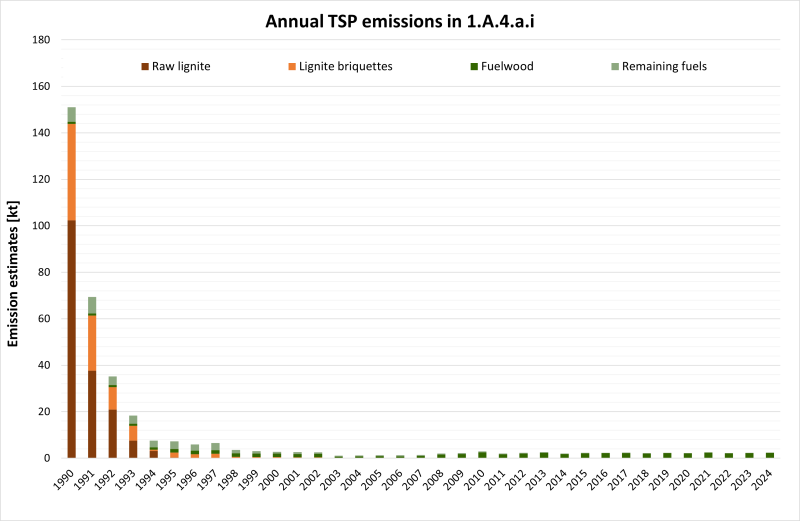The height and width of the screenshot is (521, 800).
Task: Click the brown Raw lignite segment for 1991
Action: click(92, 414)
